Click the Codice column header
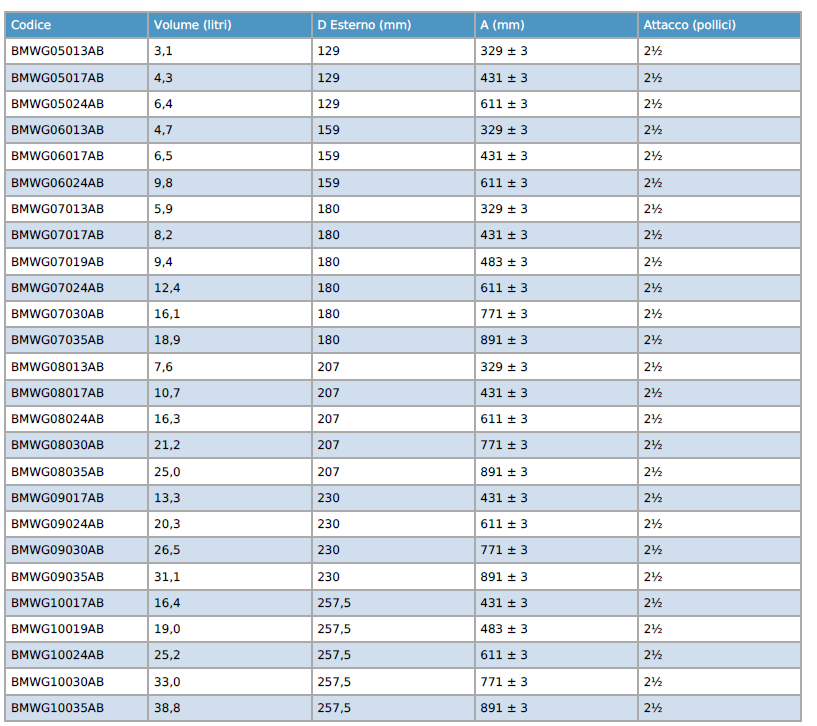 (31, 24)
